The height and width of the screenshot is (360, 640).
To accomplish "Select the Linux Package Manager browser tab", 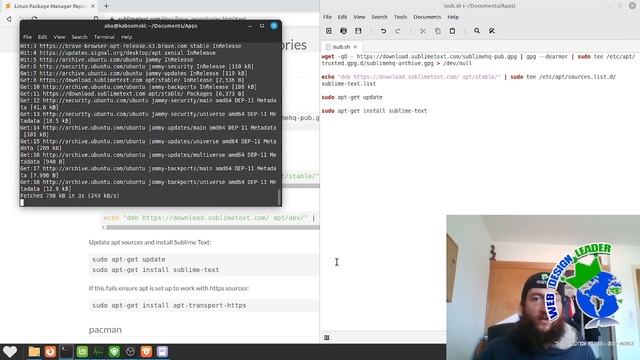I will pyautogui.click(x=49, y=6).
